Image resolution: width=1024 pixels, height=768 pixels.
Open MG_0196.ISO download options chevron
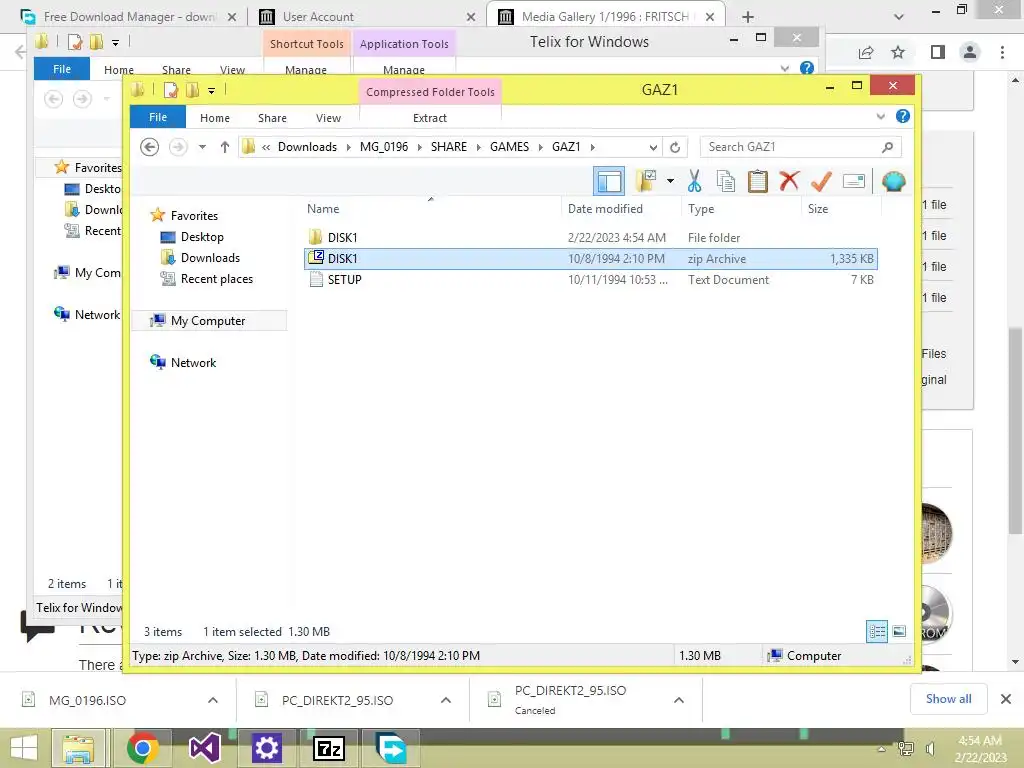click(213, 700)
